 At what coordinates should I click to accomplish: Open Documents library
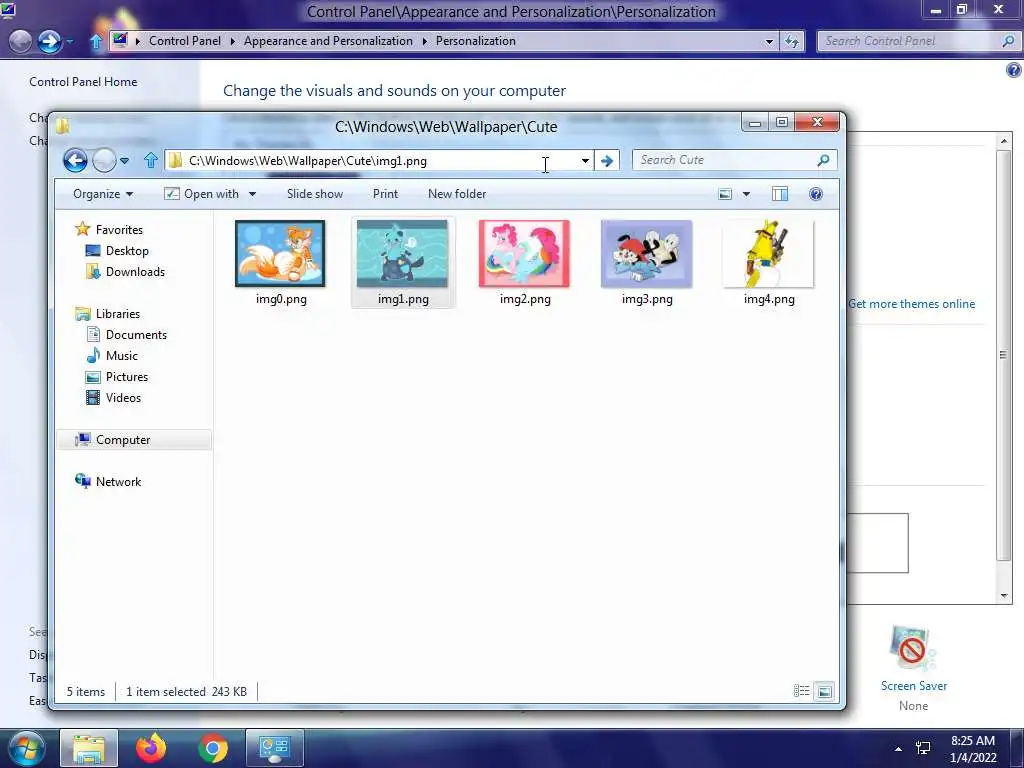(127, 334)
